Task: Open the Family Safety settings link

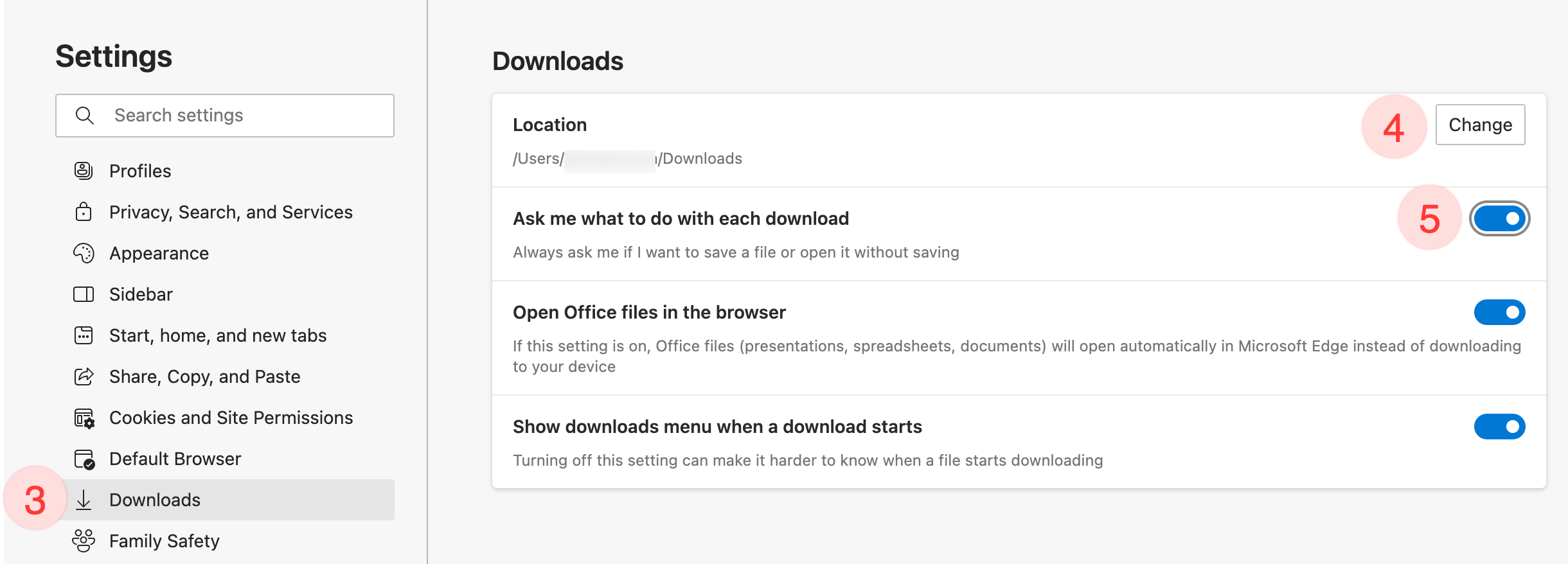Action: [x=165, y=541]
